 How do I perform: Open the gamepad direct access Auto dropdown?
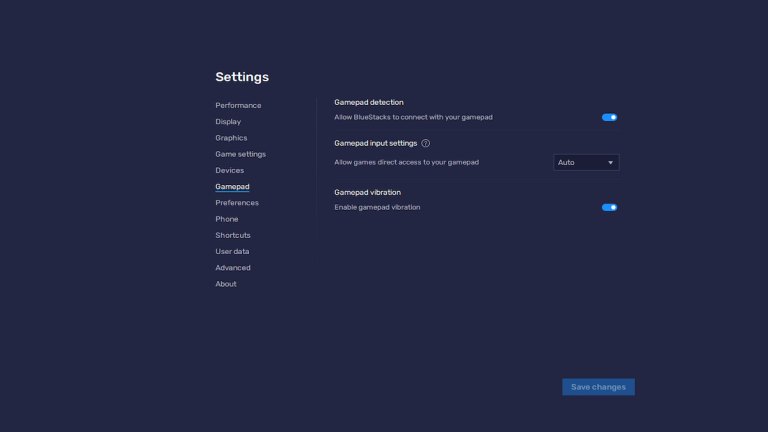point(586,162)
